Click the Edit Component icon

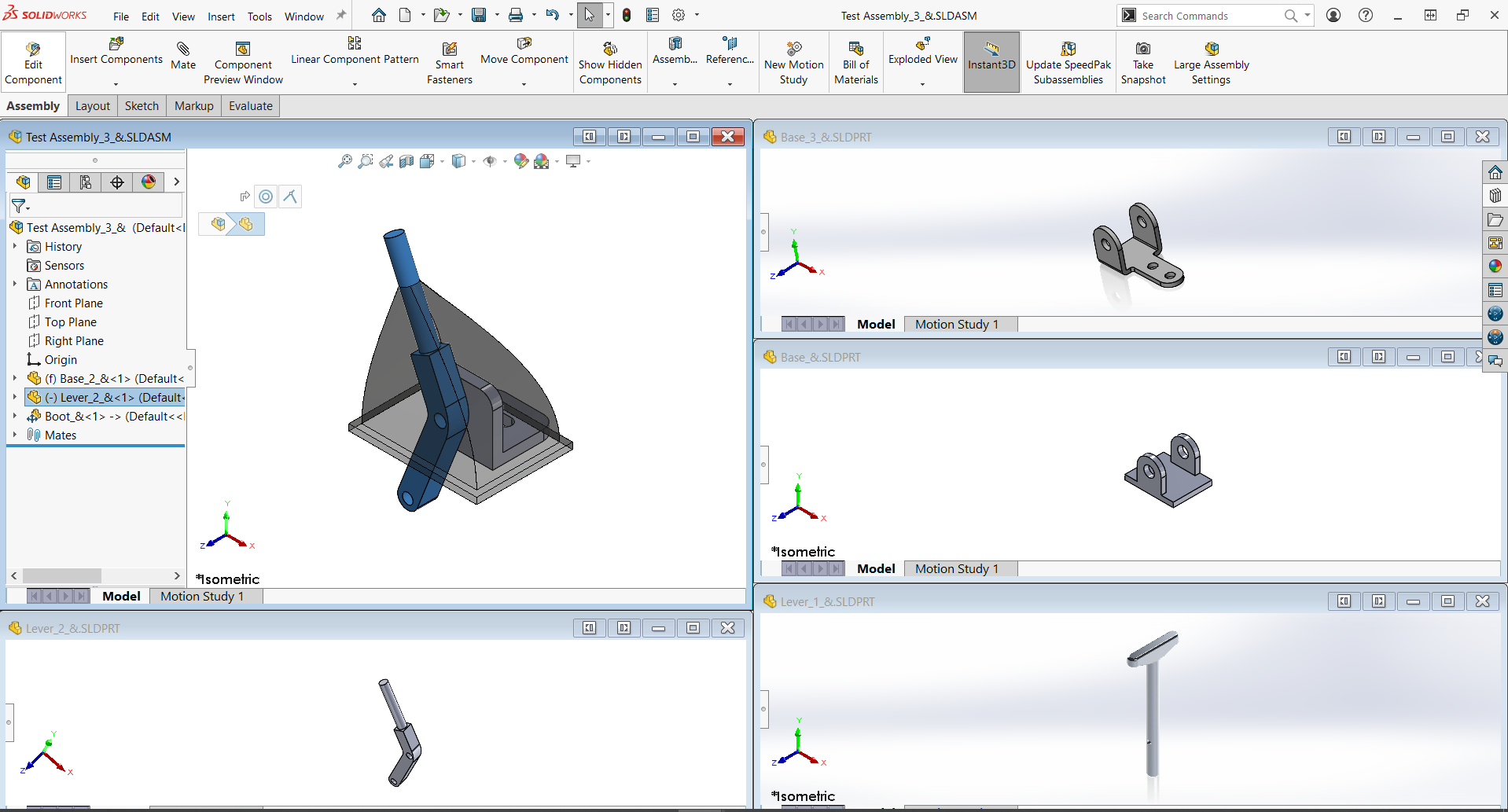33,50
